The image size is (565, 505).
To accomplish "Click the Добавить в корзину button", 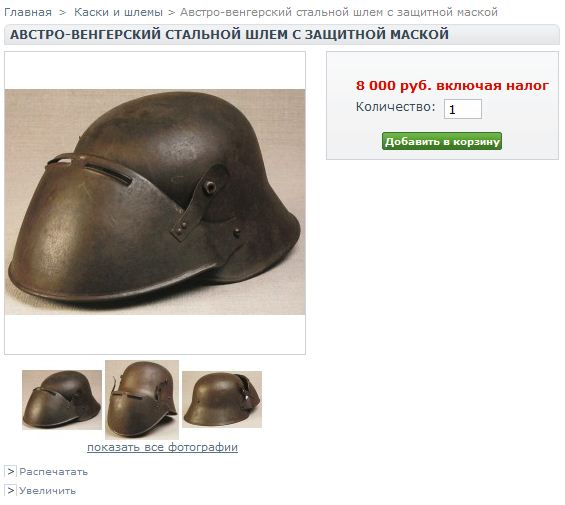I will coord(442,141).
